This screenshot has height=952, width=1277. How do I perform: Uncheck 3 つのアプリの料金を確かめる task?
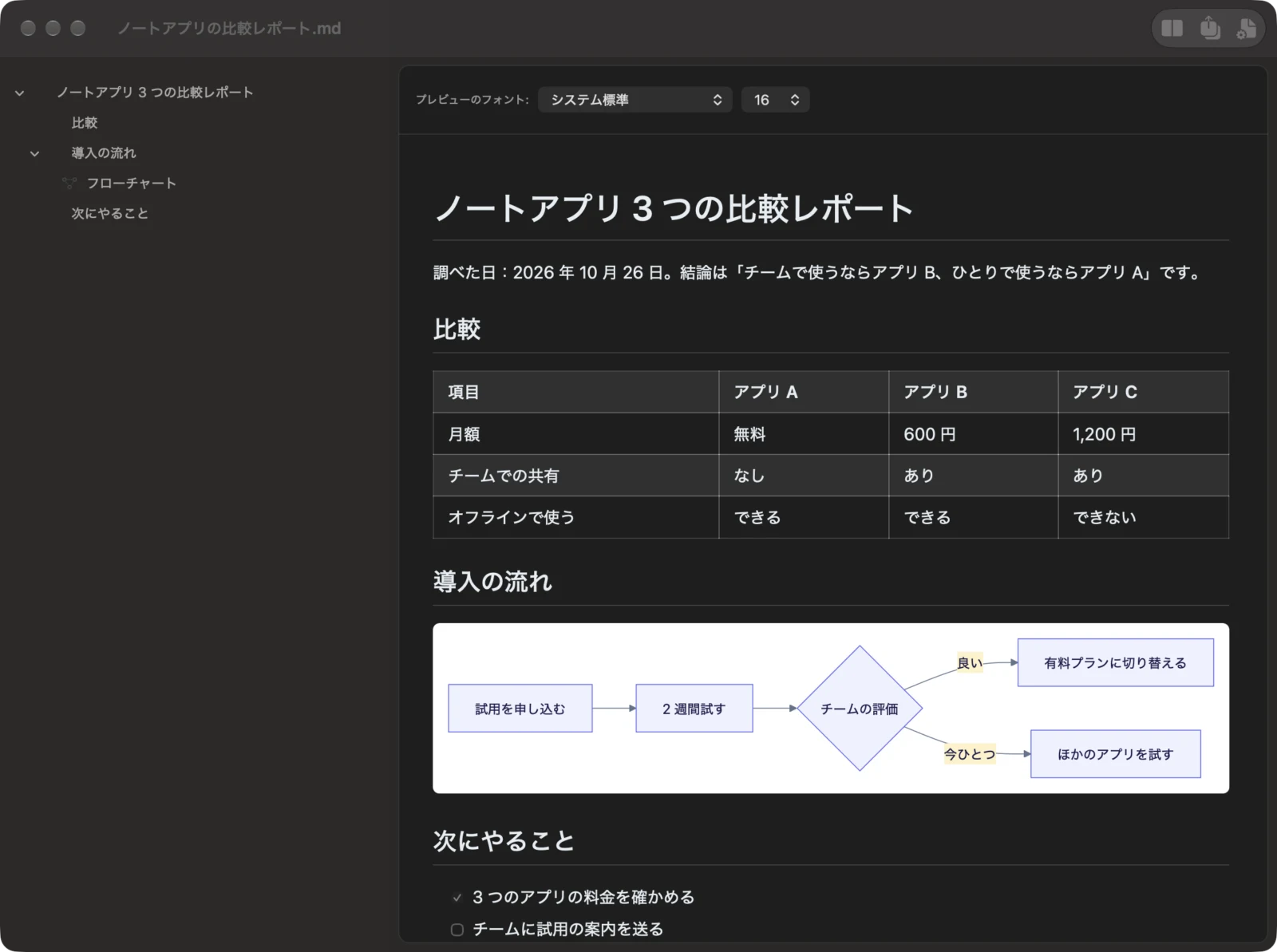pos(457,897)
